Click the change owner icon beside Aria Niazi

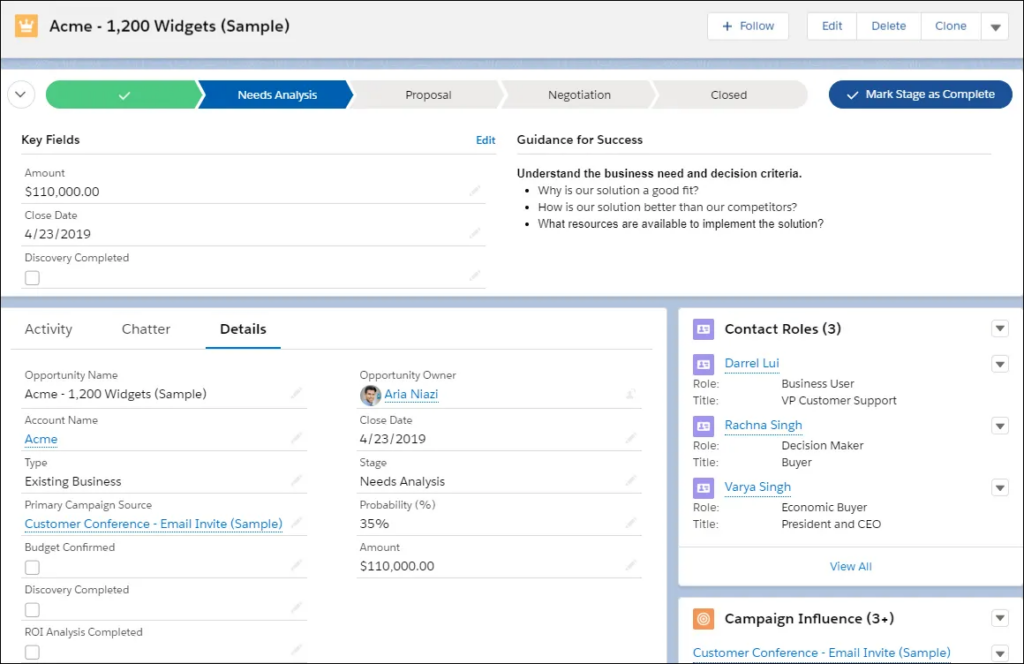630,395
